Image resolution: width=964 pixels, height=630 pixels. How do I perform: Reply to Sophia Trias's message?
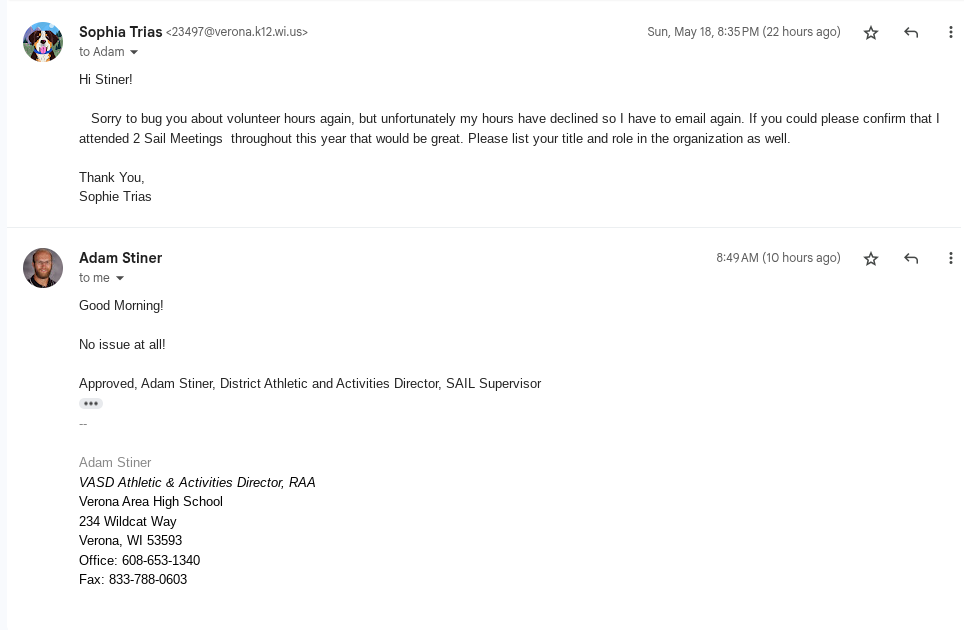coord(911,33)
